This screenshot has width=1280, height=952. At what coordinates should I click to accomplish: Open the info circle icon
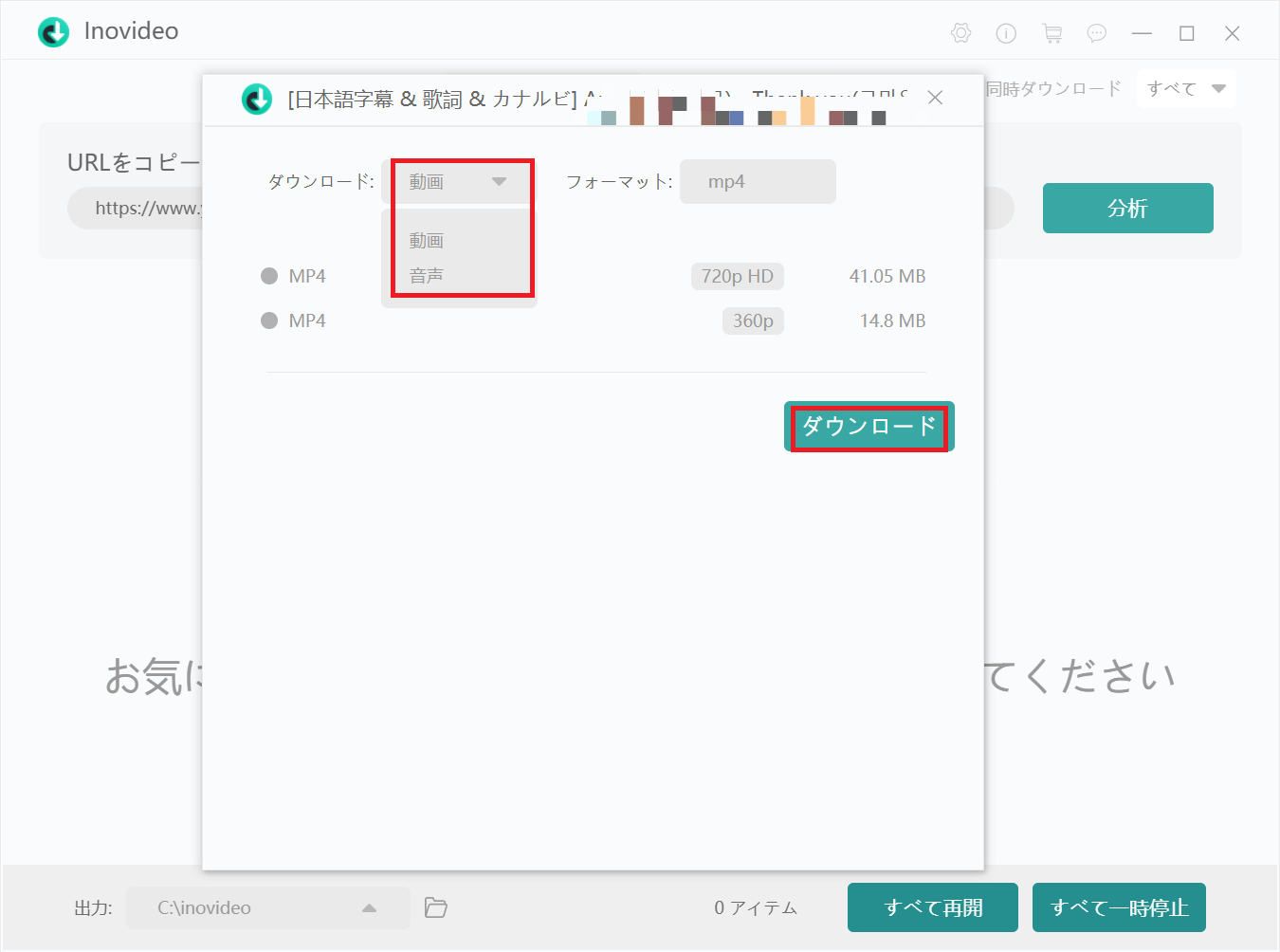pyautogui.click(x=1006, y=33)
